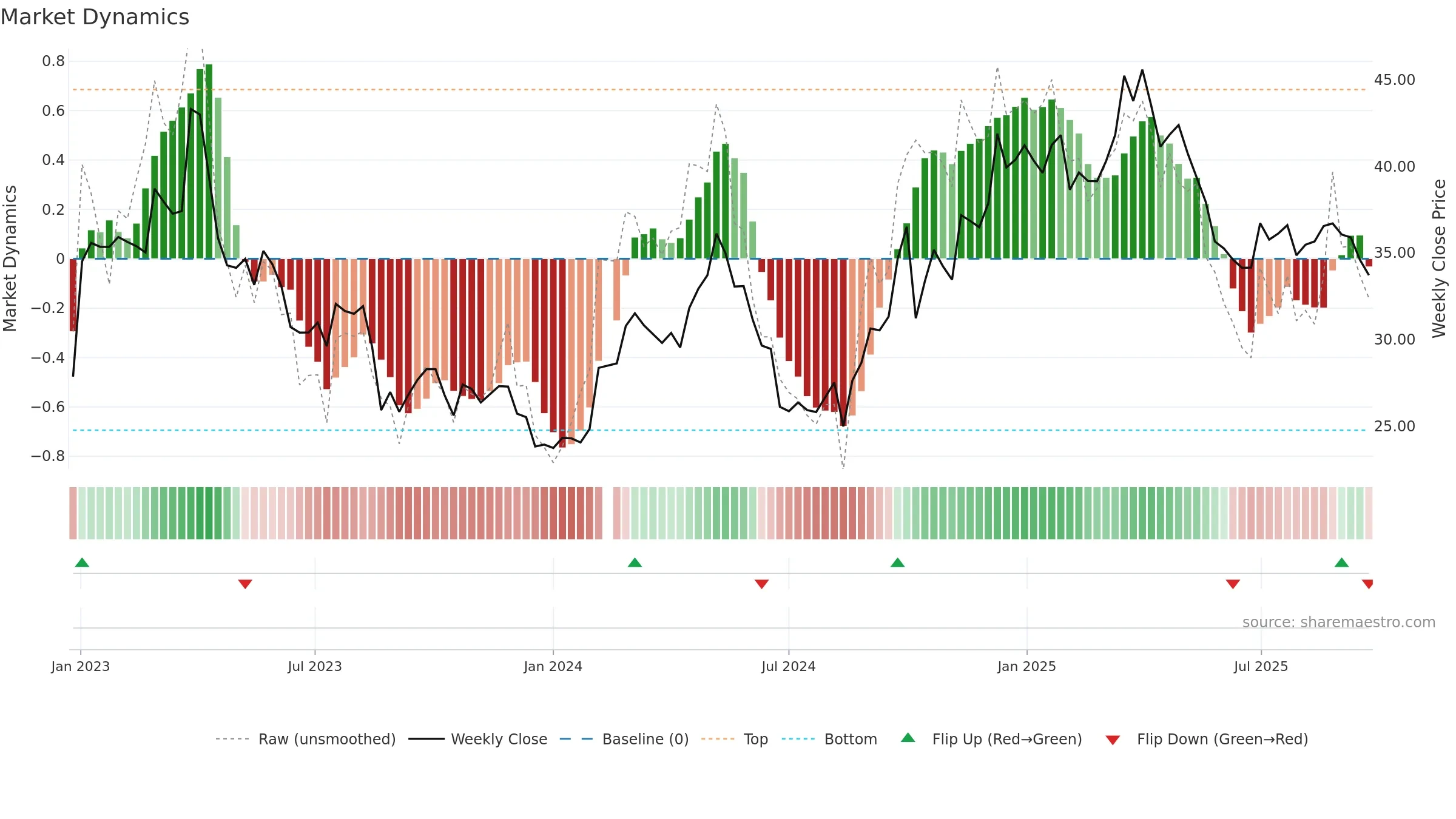The image size is (1456, 819).
Task: Click the Flip Up marker near March 2024
Action: pyautogui.click(x=635, y=562)
